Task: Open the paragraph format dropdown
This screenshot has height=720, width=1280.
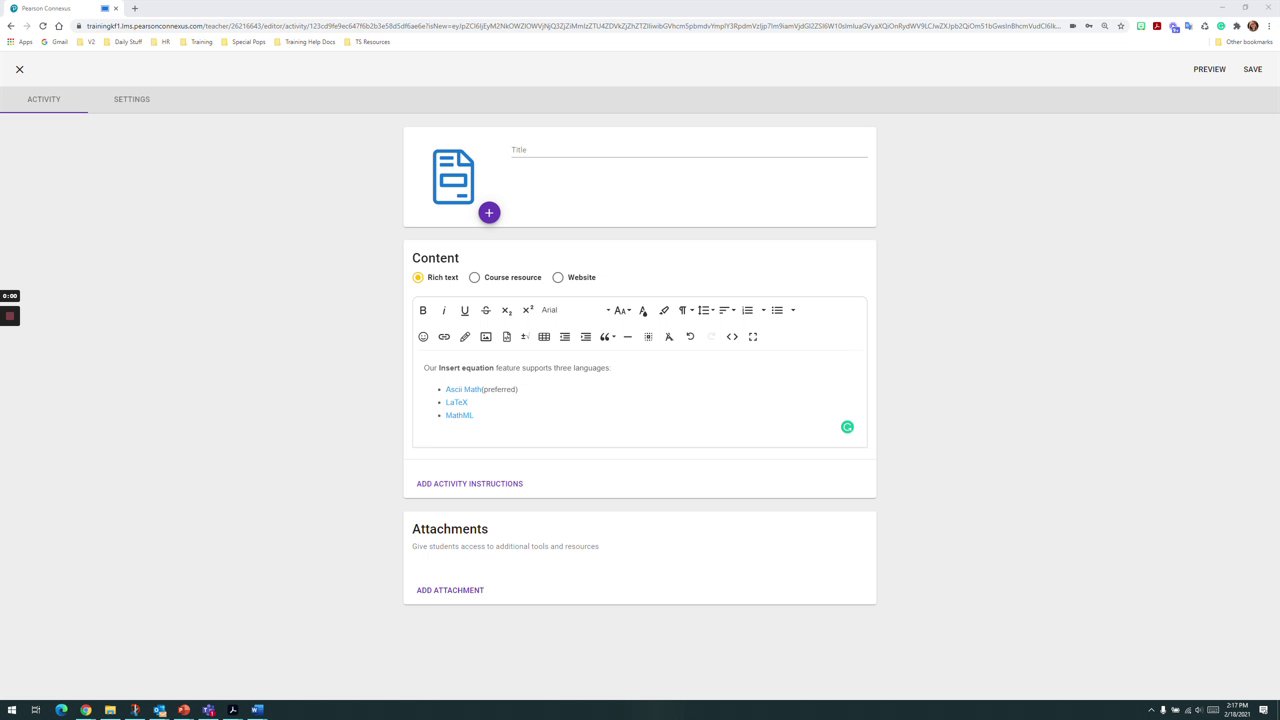Action: tap(686, 310)
